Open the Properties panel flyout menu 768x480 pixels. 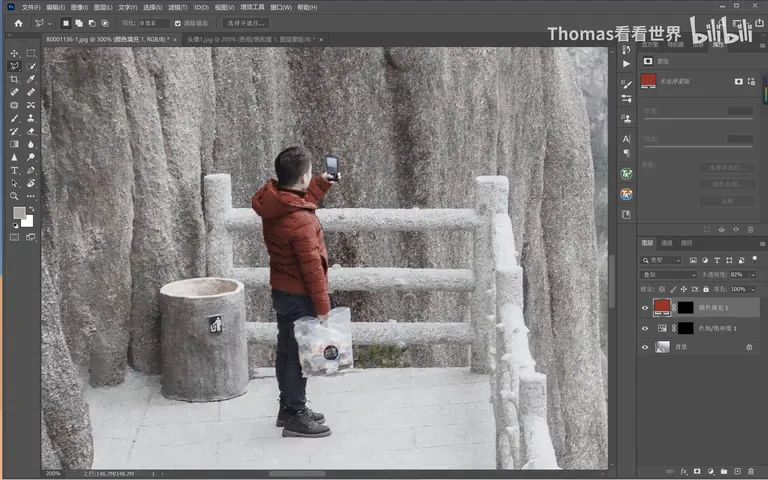coord(763,45)
